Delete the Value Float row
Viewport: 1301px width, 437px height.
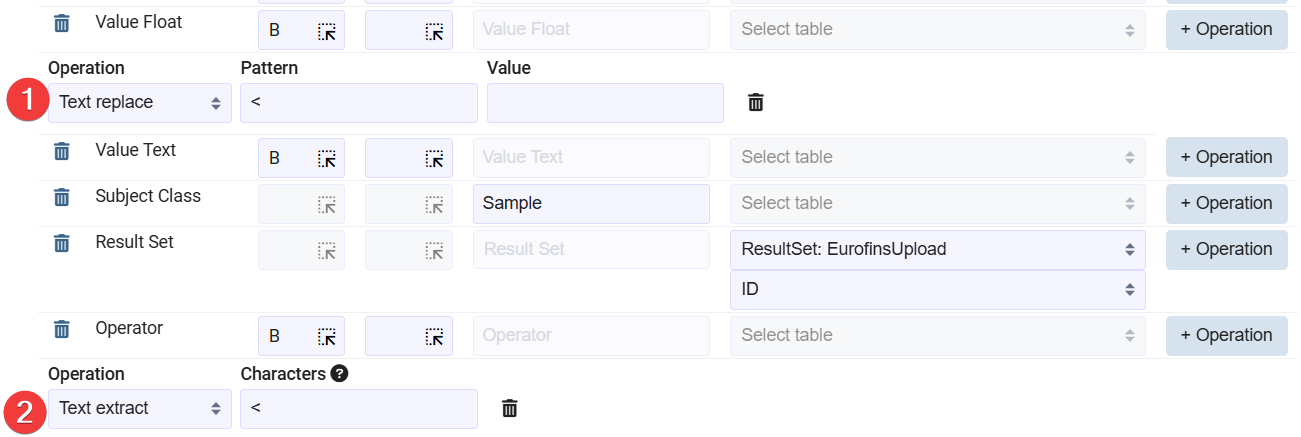click(x=62, y=23)
